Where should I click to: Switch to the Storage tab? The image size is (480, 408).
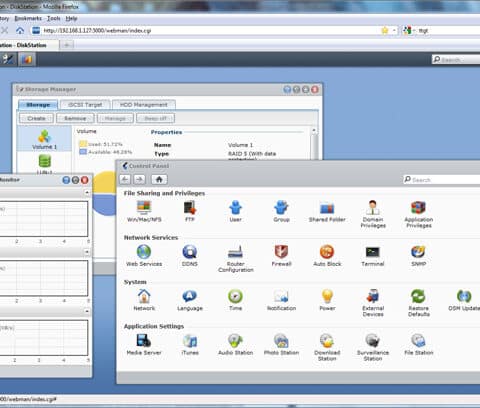pos(38,105)
